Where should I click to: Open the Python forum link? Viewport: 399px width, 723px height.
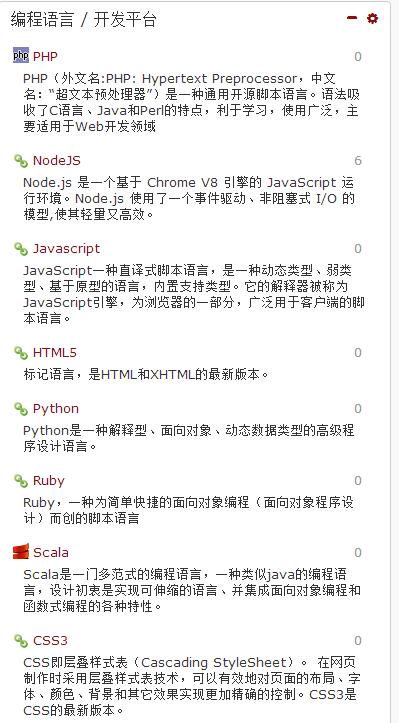pyautogui.click(x=56, y=409)
